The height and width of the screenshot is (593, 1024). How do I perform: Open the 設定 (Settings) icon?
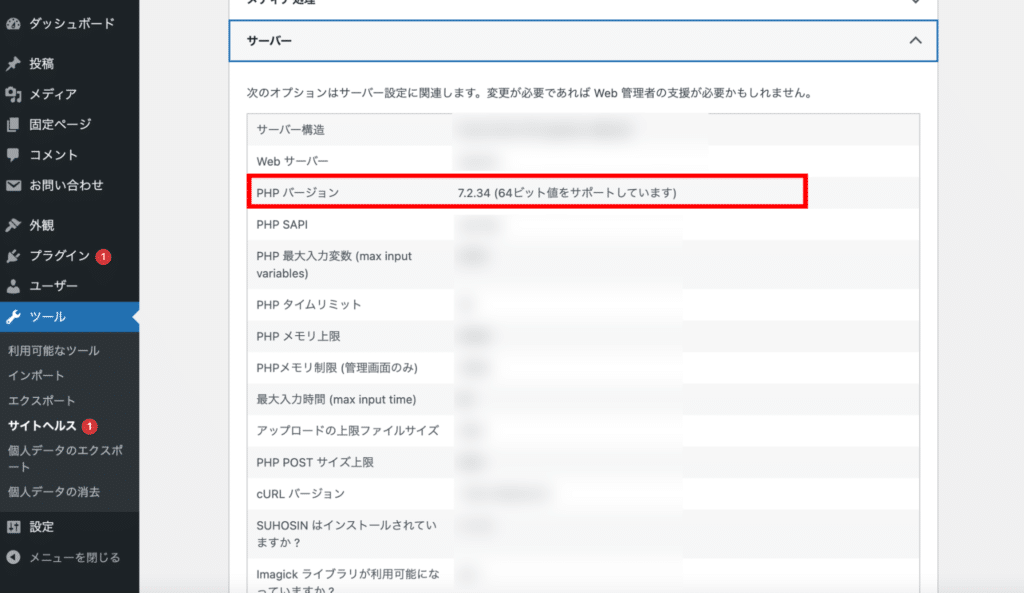click(13, 527)
